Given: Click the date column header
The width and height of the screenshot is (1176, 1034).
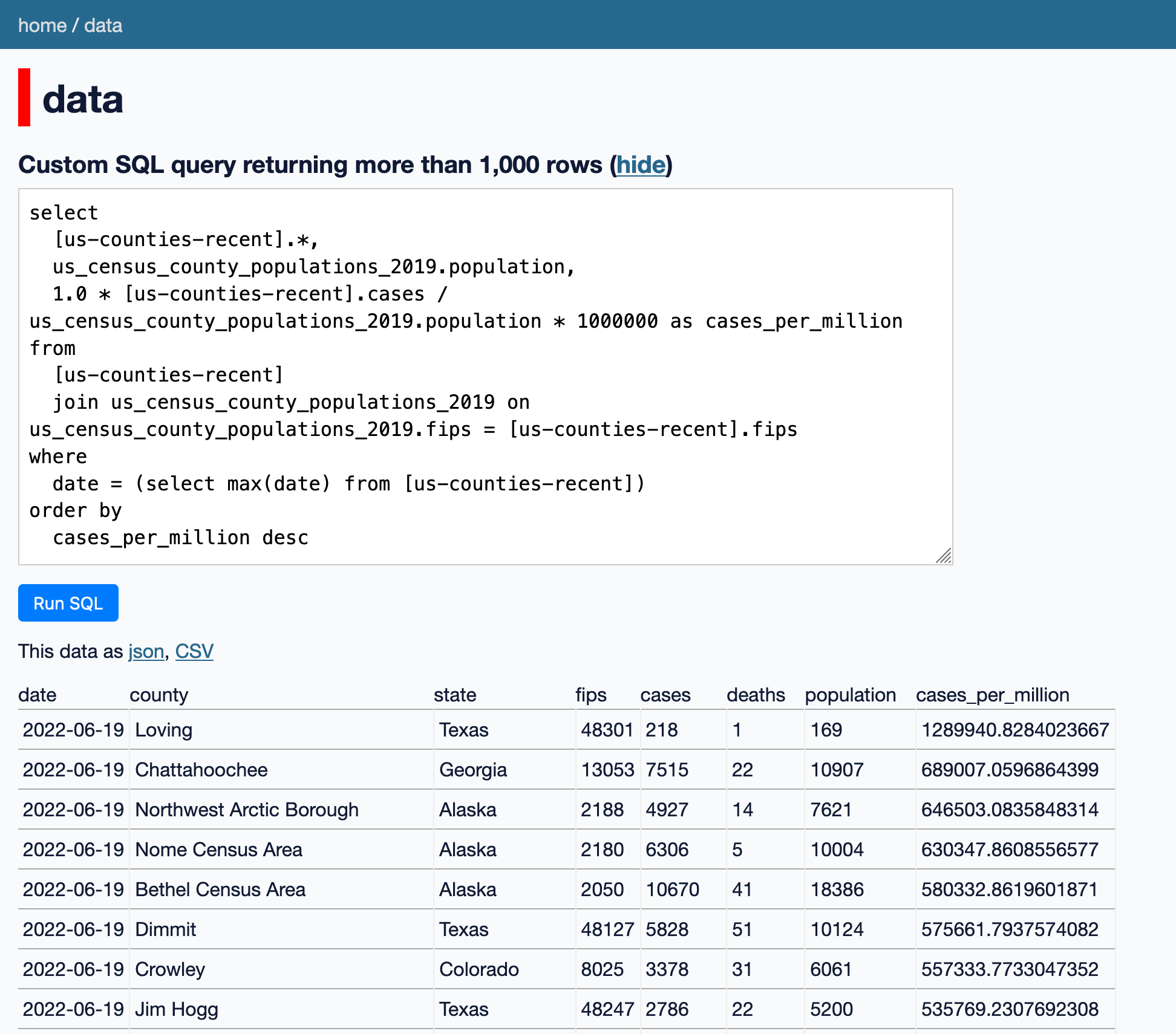Looking at the screenshot, I should pos(38,695).
